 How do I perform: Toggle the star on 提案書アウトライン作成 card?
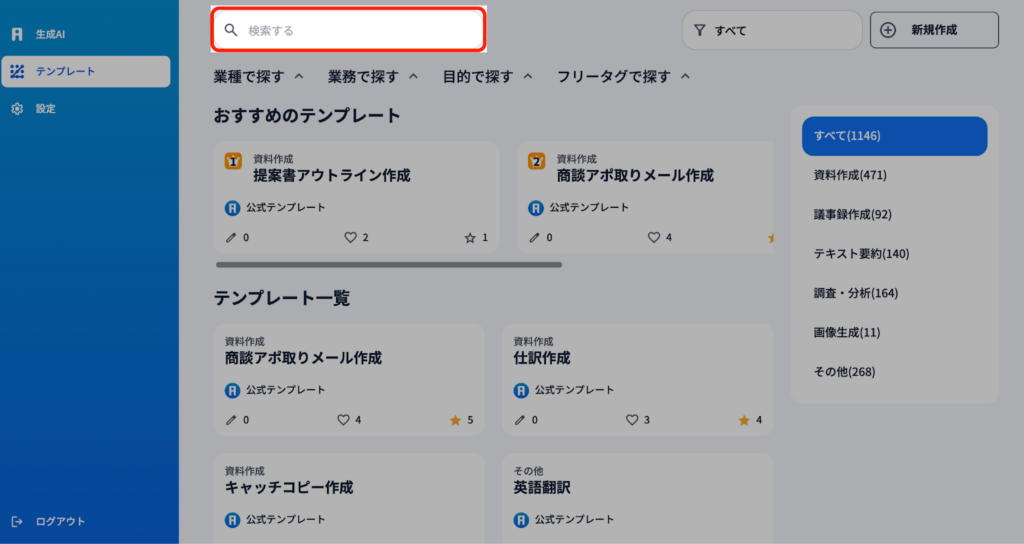point(470,238)
